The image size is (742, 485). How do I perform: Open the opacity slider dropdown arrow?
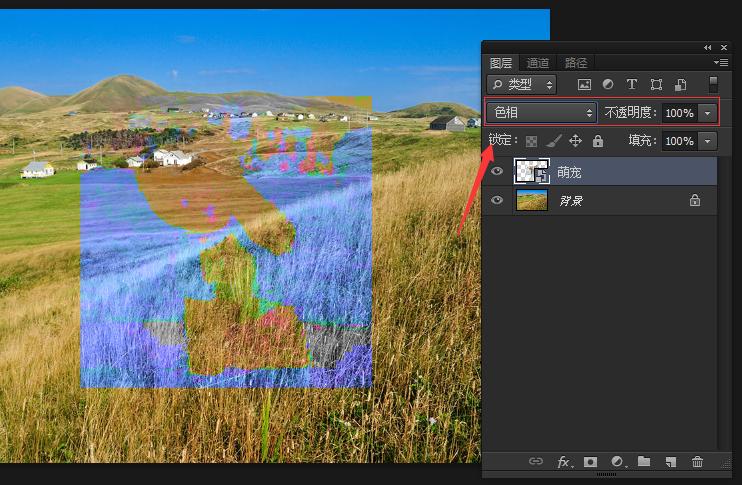click(x=707, y=113)
